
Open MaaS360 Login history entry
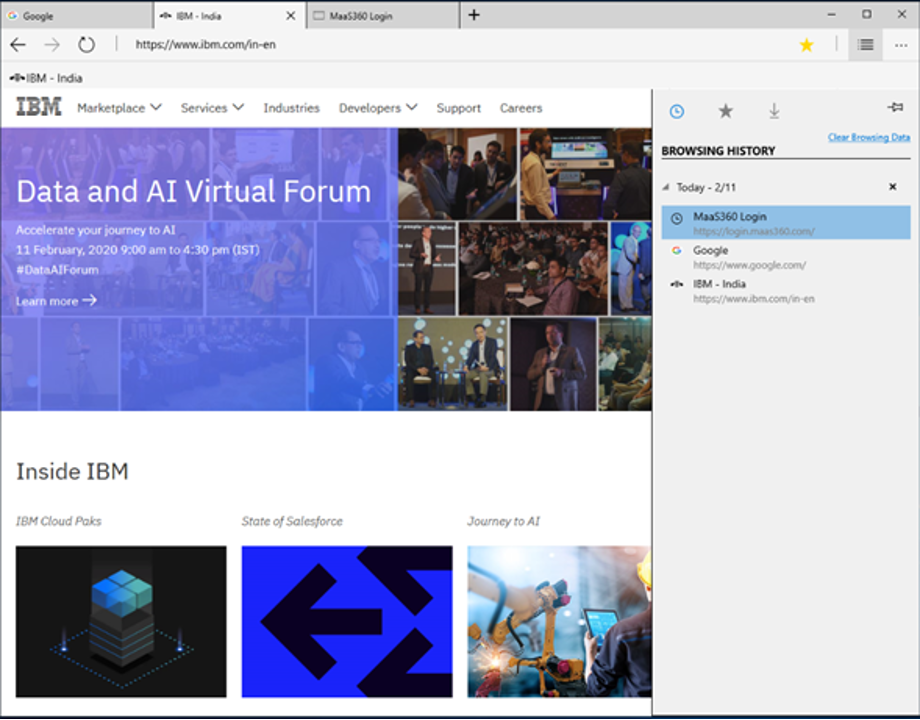(786, 222)
